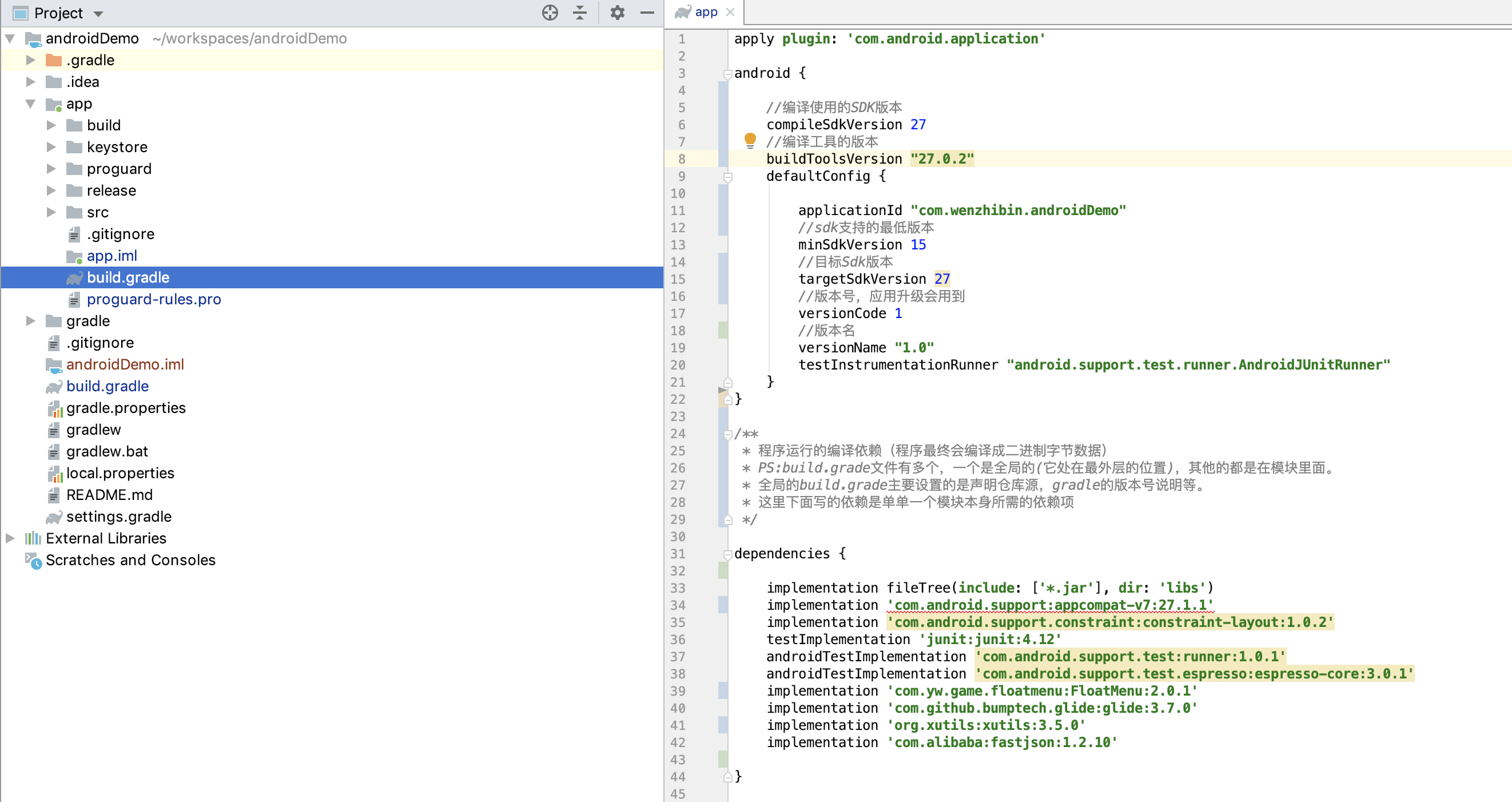Open the Project panel settings gear
The height and width of the screenshot is (802, 1512).
point(617,13)
